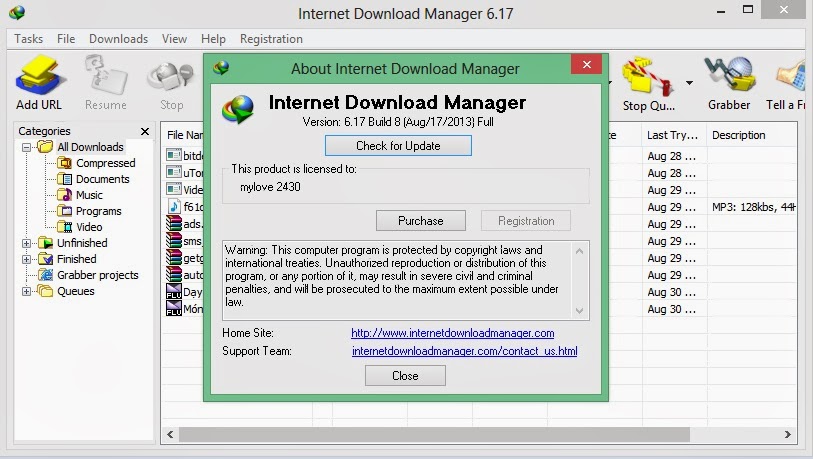Select the All Downloads folder
The height and width of the screenshot is (459, 813).
click(90, 147)
